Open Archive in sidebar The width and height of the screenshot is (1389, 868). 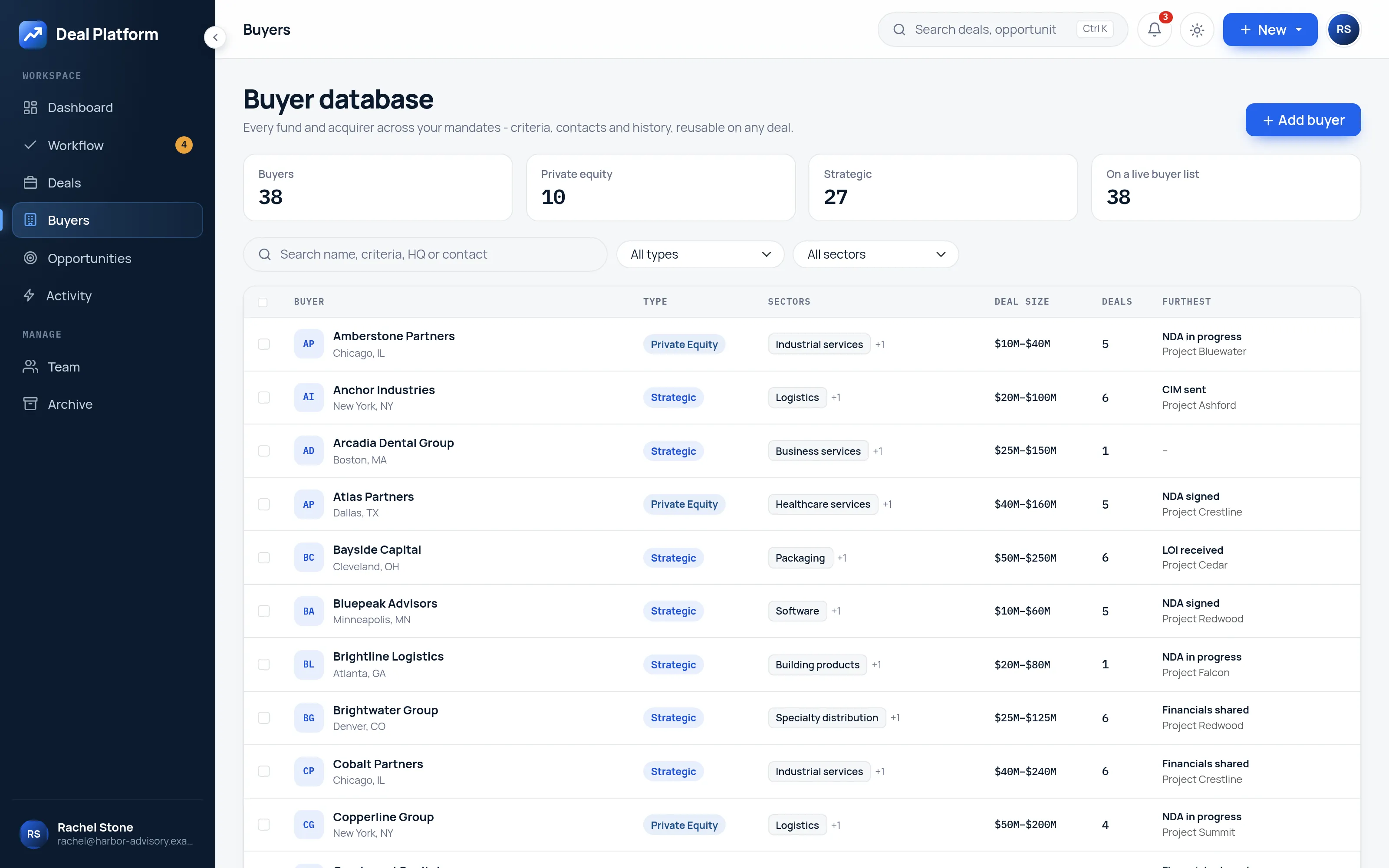(x=107, y=404)
